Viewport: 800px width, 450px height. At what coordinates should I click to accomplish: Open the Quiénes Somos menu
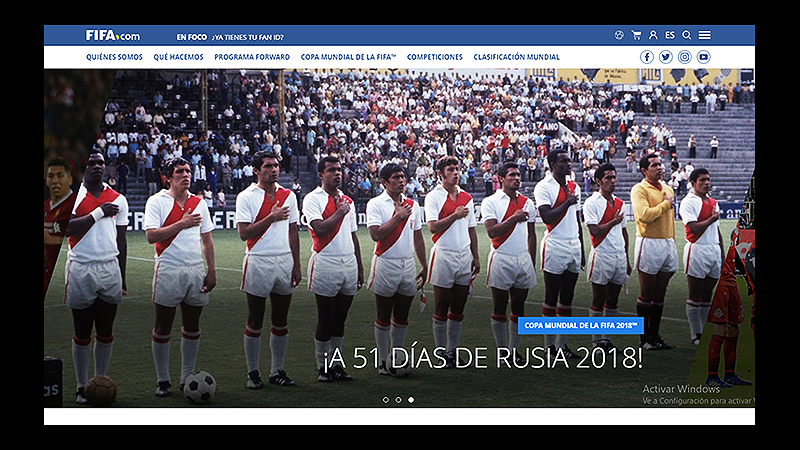pos(114,57)
